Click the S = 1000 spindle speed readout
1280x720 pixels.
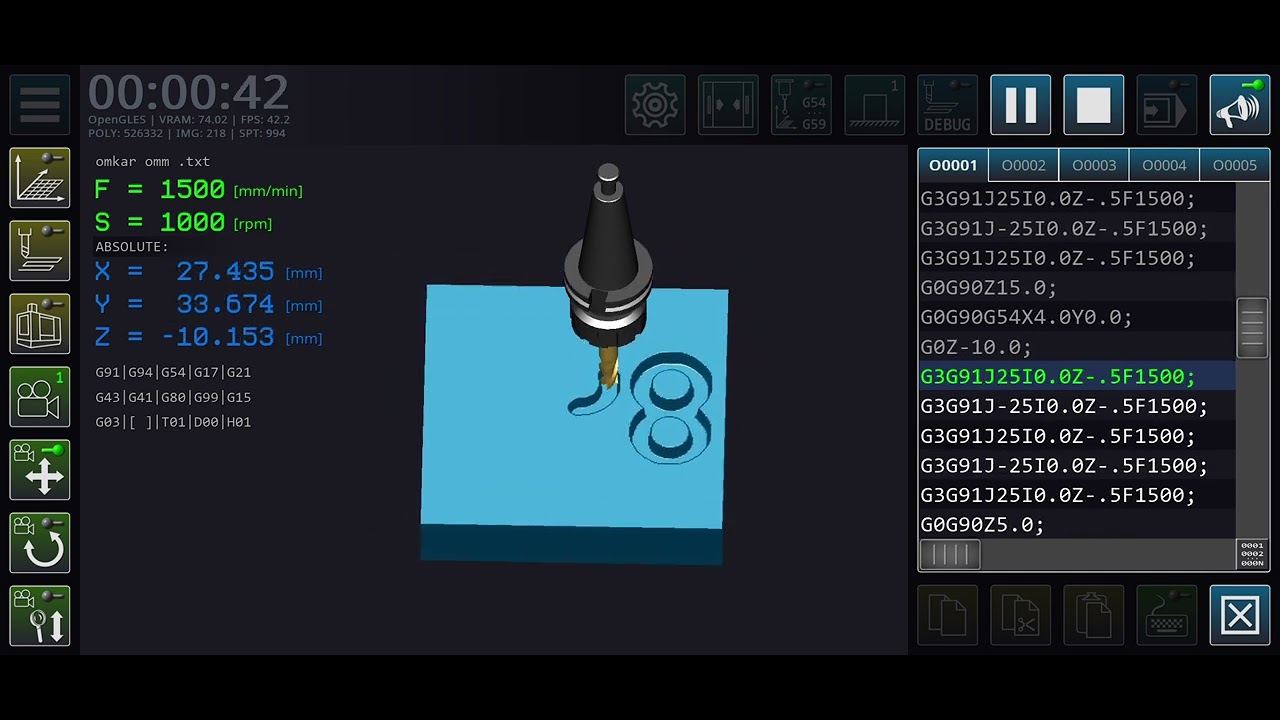[x=183, y=222]
